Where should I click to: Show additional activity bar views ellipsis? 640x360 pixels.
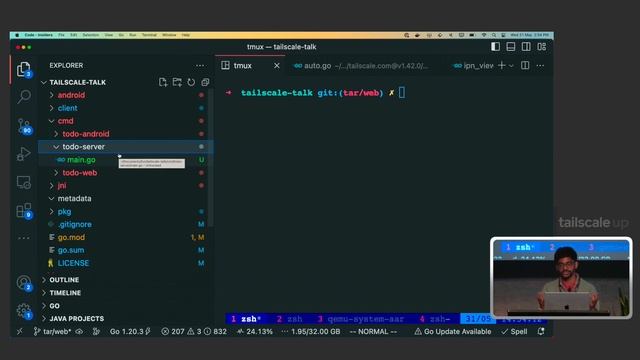[x=24, y=238]
